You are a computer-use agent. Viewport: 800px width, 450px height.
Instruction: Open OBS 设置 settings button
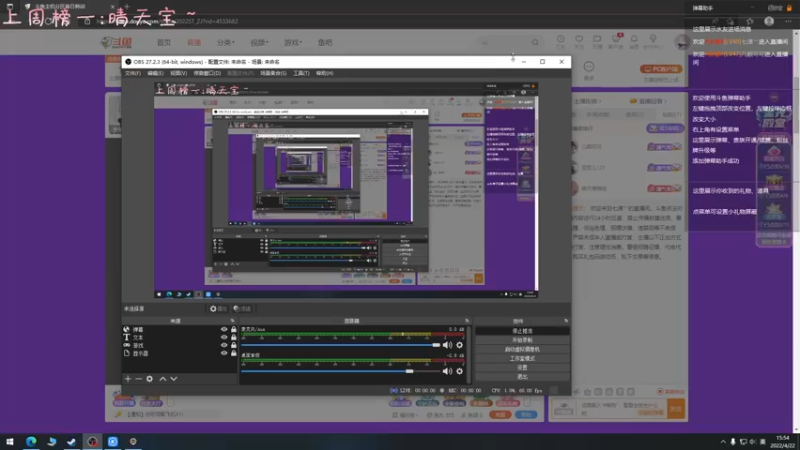522,368
